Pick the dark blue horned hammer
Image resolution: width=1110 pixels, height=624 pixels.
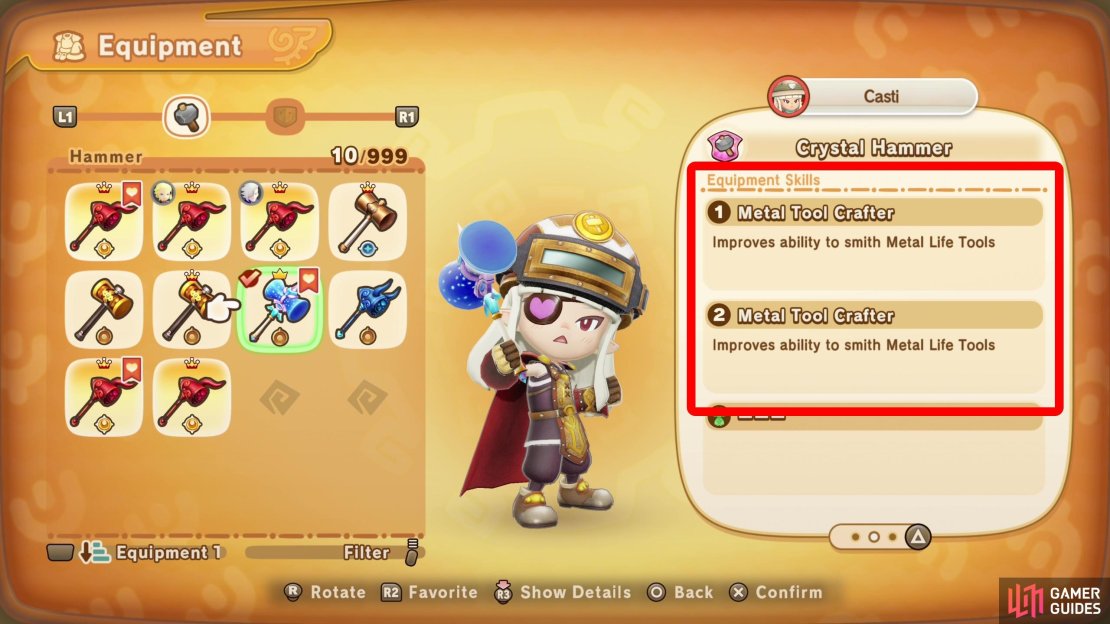[x=367, y=310]
